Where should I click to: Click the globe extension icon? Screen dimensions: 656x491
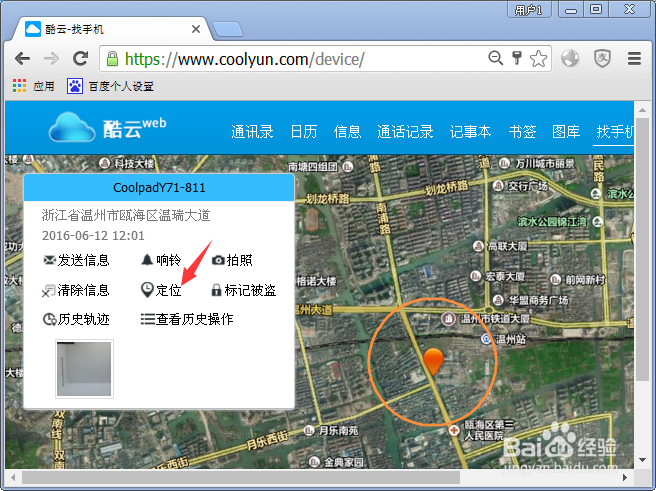[570, 59]
